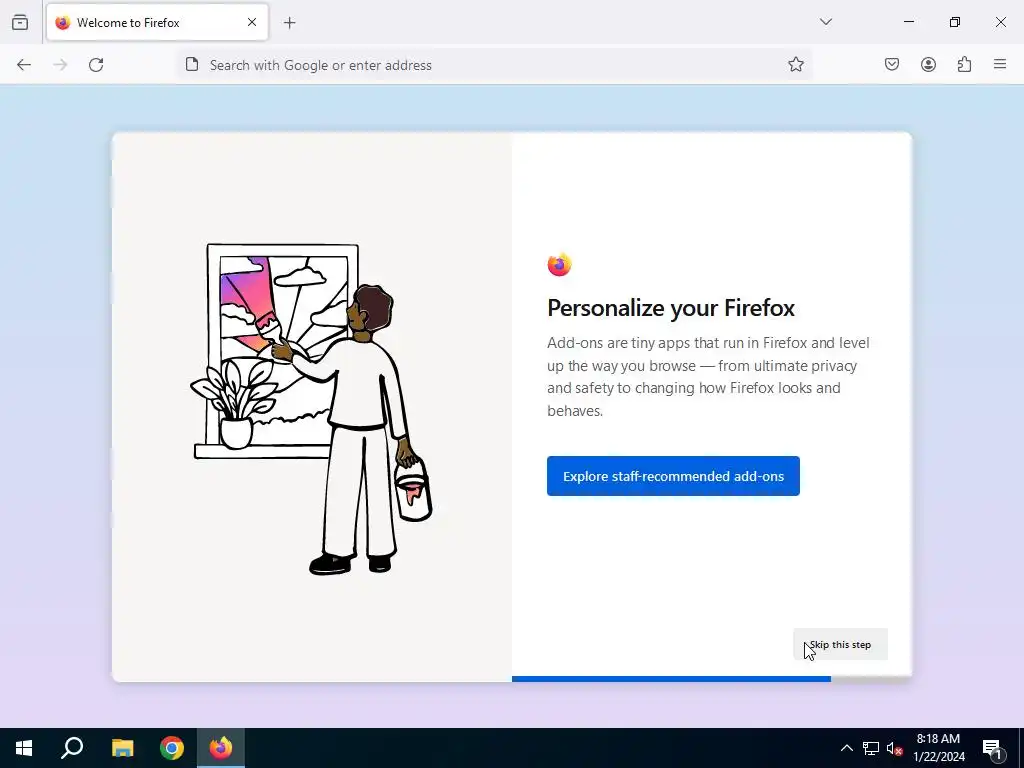The image size is (1024, 768).
Task: Reload the current page
Action: [x=96, y=65]
